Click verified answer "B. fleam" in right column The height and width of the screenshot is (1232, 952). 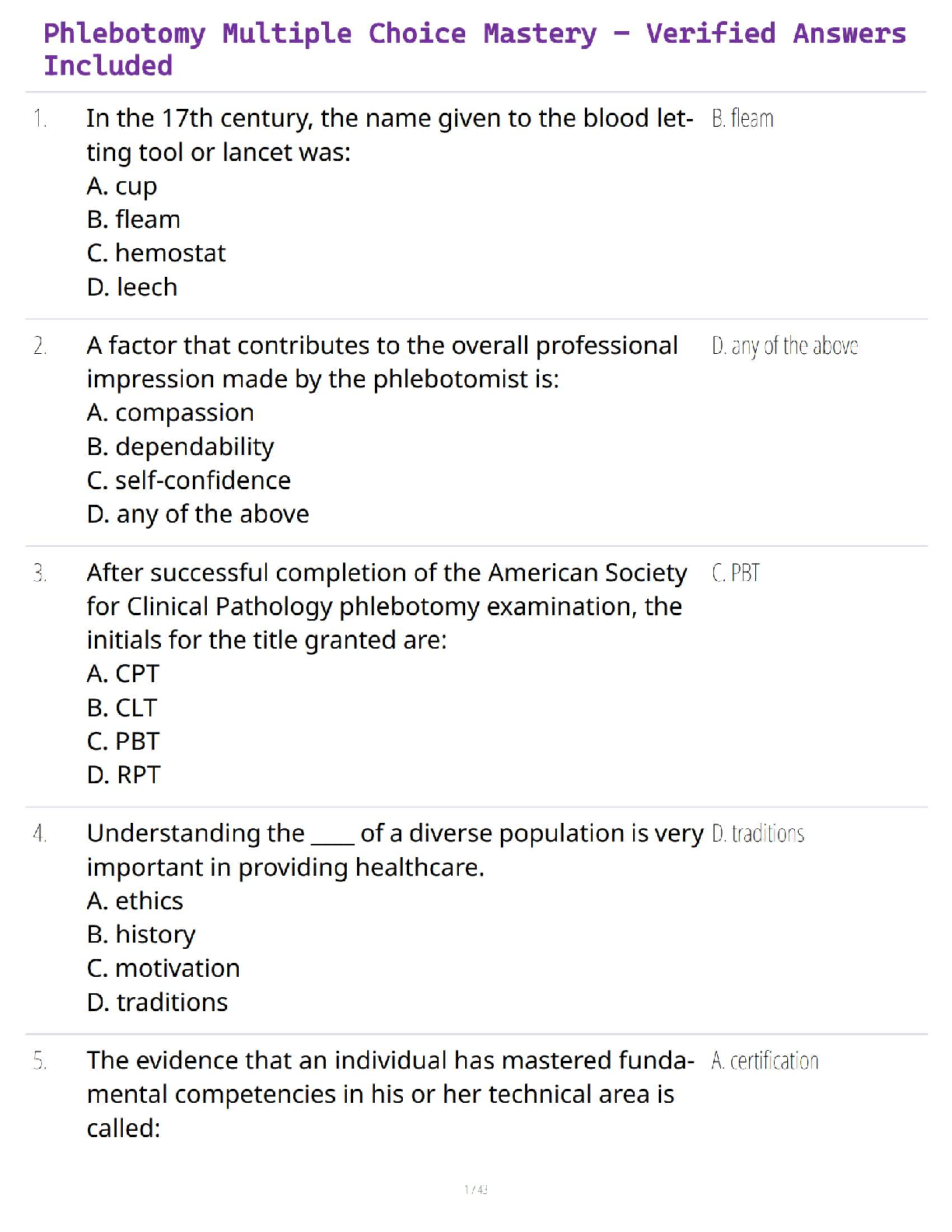pos(742,119)
